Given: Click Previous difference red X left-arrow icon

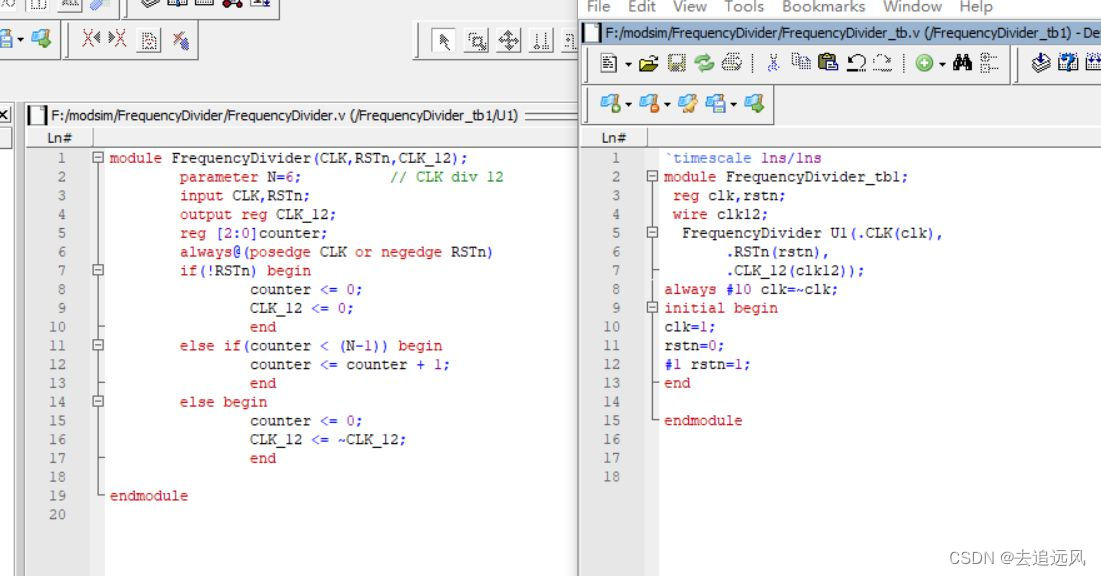Looking at the screenshot, I should coord(91,38).
